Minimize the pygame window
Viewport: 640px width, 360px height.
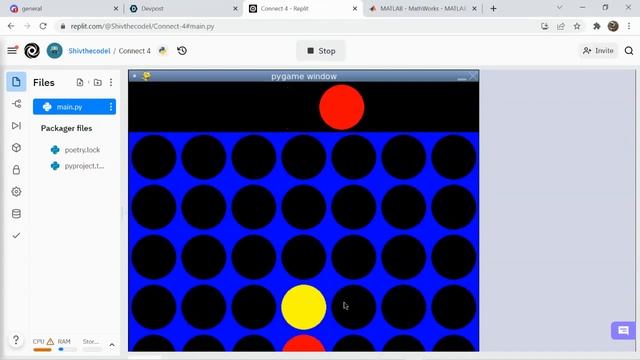462,77
